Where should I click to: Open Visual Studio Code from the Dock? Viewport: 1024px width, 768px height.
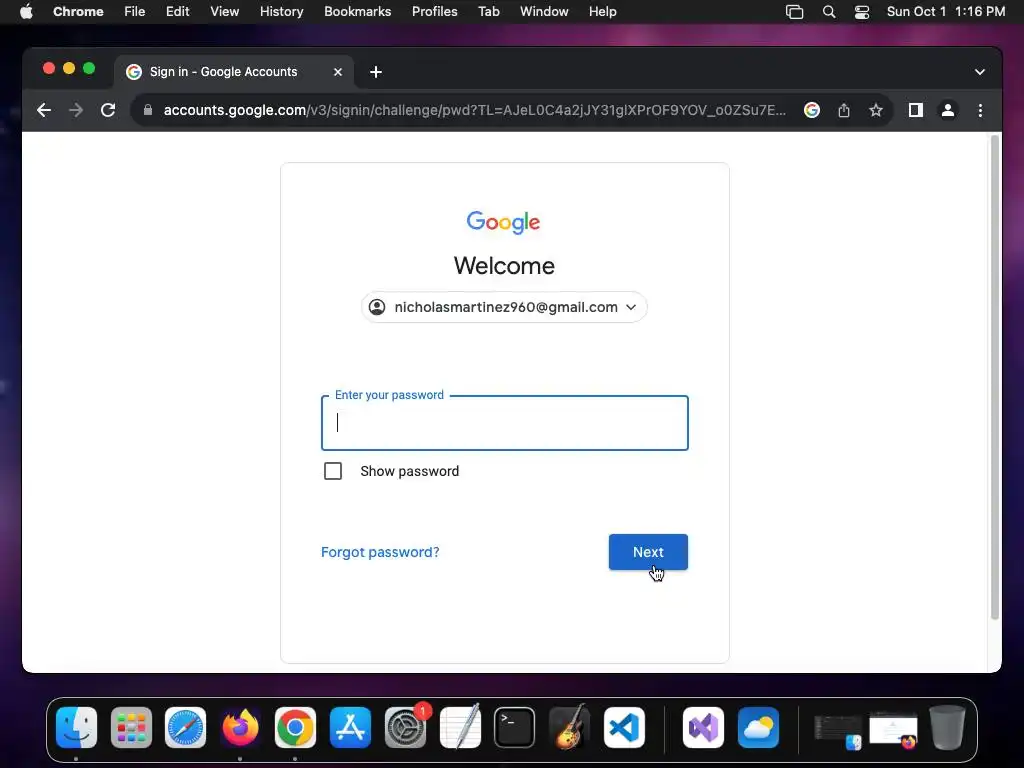click(624, 728)
